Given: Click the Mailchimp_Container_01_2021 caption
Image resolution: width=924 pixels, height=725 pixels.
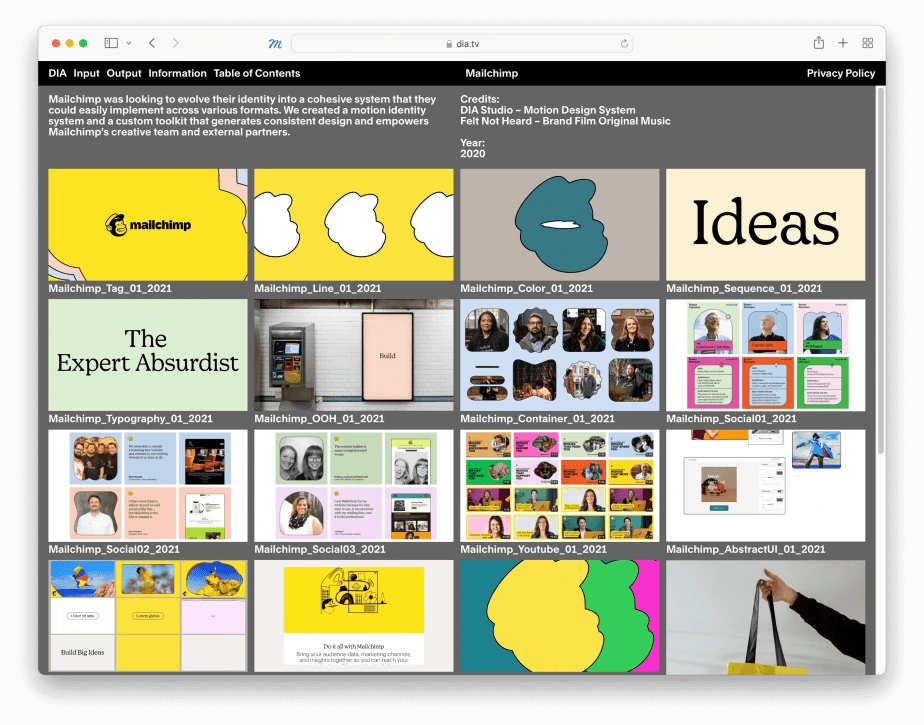Looking at the screenshot, I should 537,418.
